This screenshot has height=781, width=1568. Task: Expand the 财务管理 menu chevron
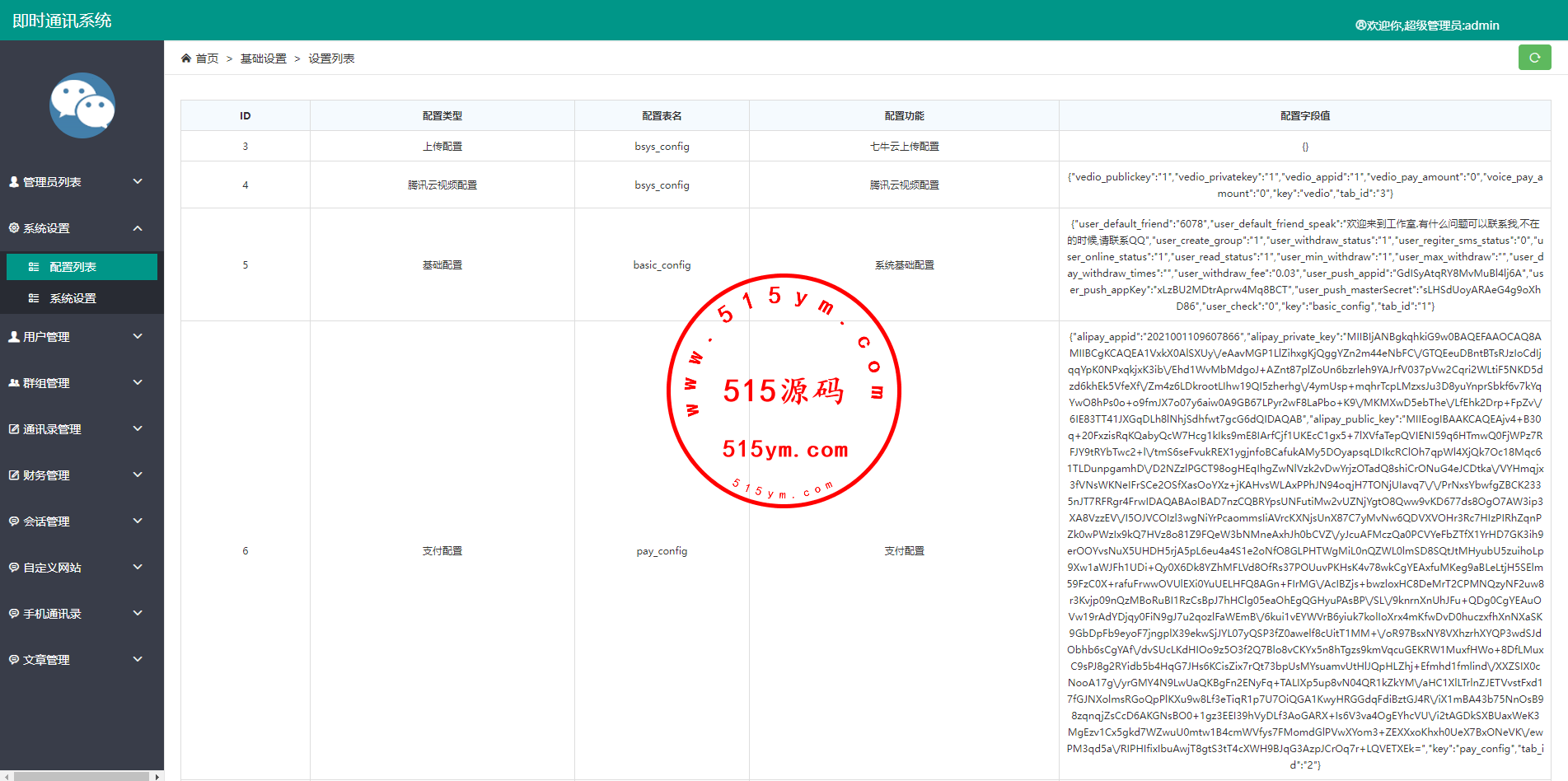[138, 475]
